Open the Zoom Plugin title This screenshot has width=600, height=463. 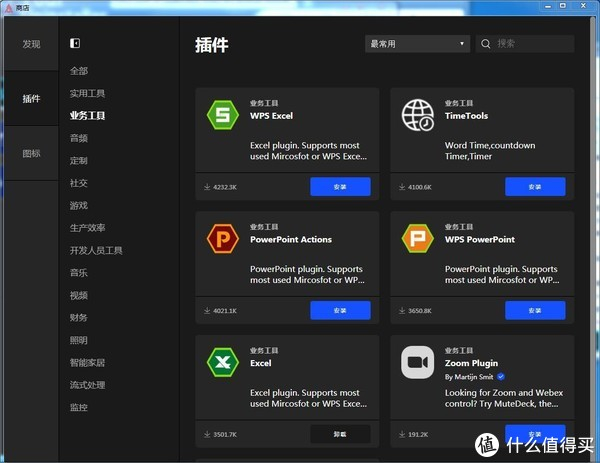point(471,363)
